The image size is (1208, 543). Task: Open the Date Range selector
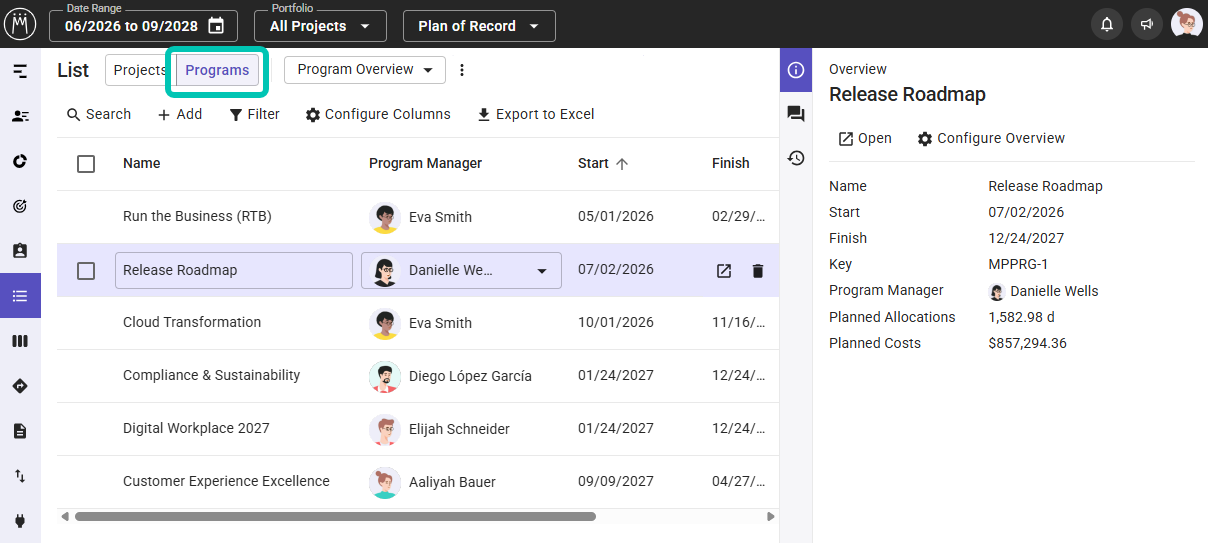[x=143, y=26]
